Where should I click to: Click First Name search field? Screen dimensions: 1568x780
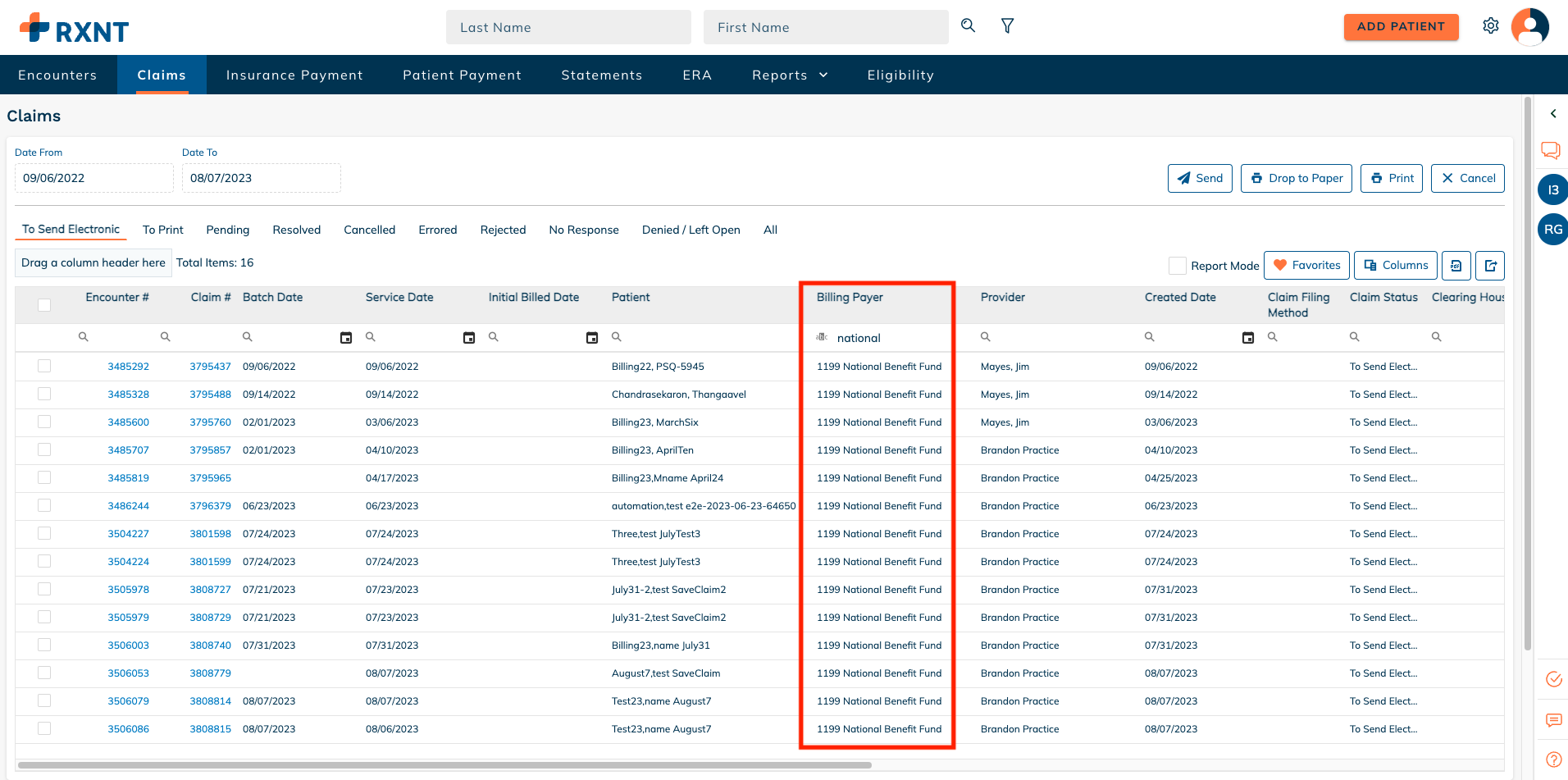[x=826, y=27]
